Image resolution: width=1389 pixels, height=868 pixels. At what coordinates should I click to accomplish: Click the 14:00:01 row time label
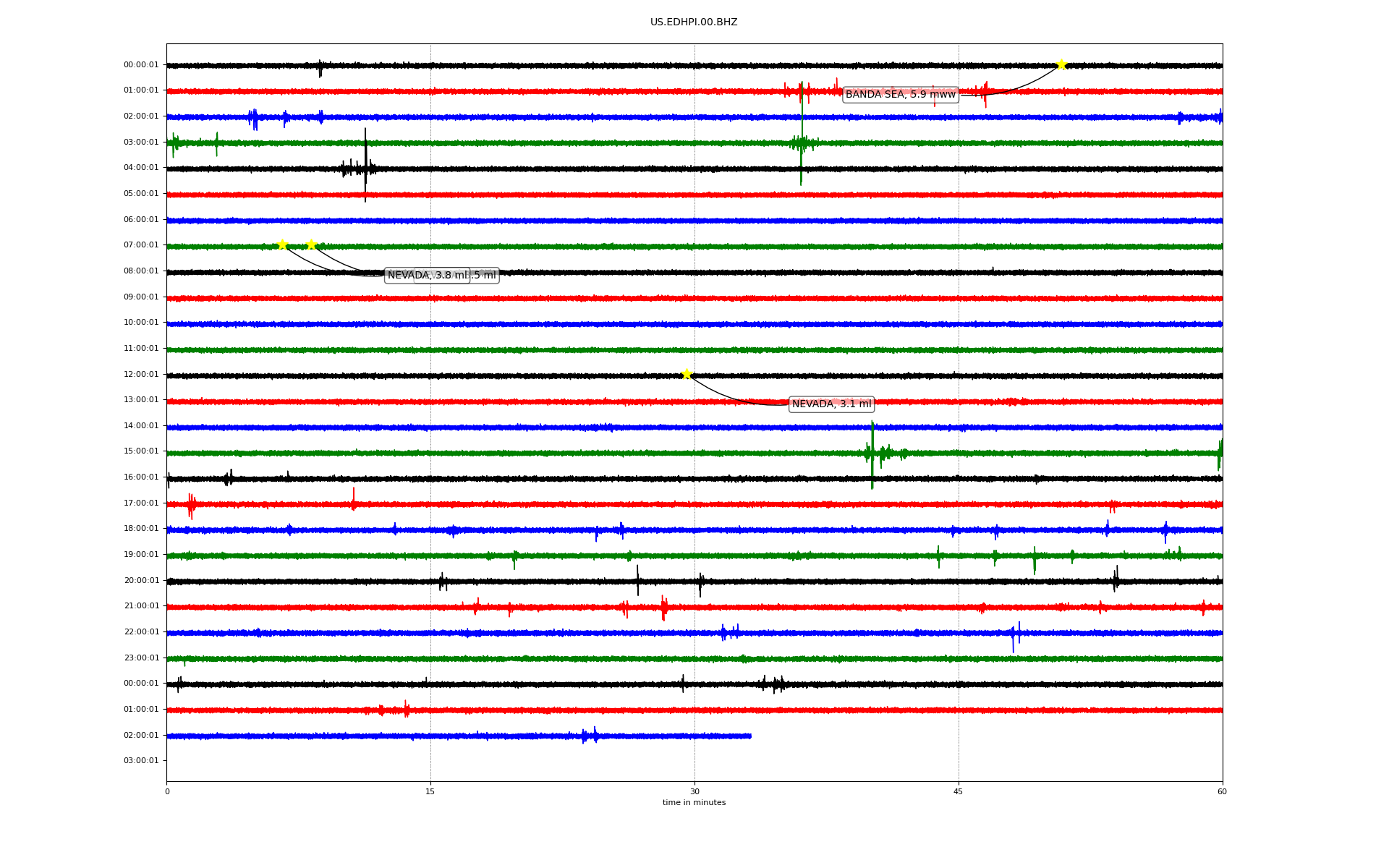[x=141, y=426]
